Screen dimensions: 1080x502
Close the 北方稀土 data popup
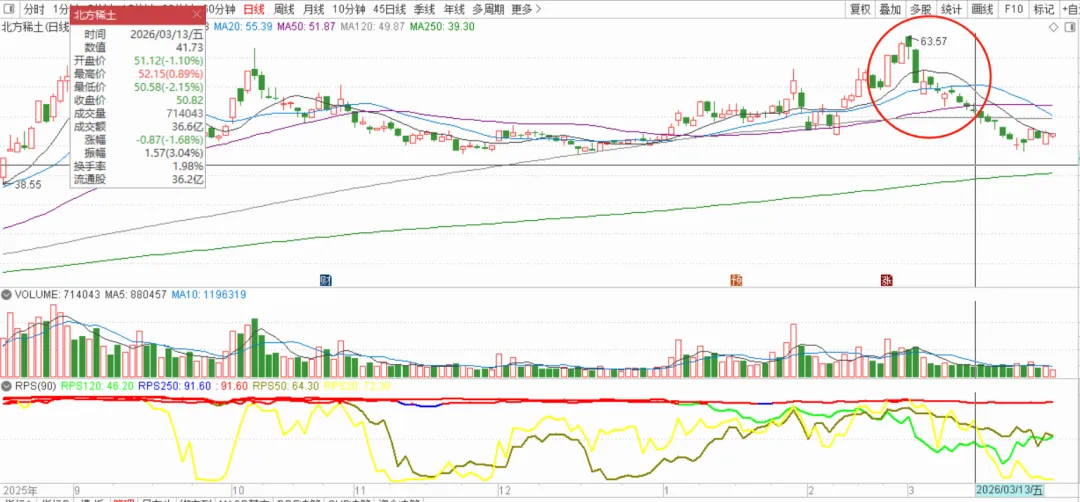196,14
